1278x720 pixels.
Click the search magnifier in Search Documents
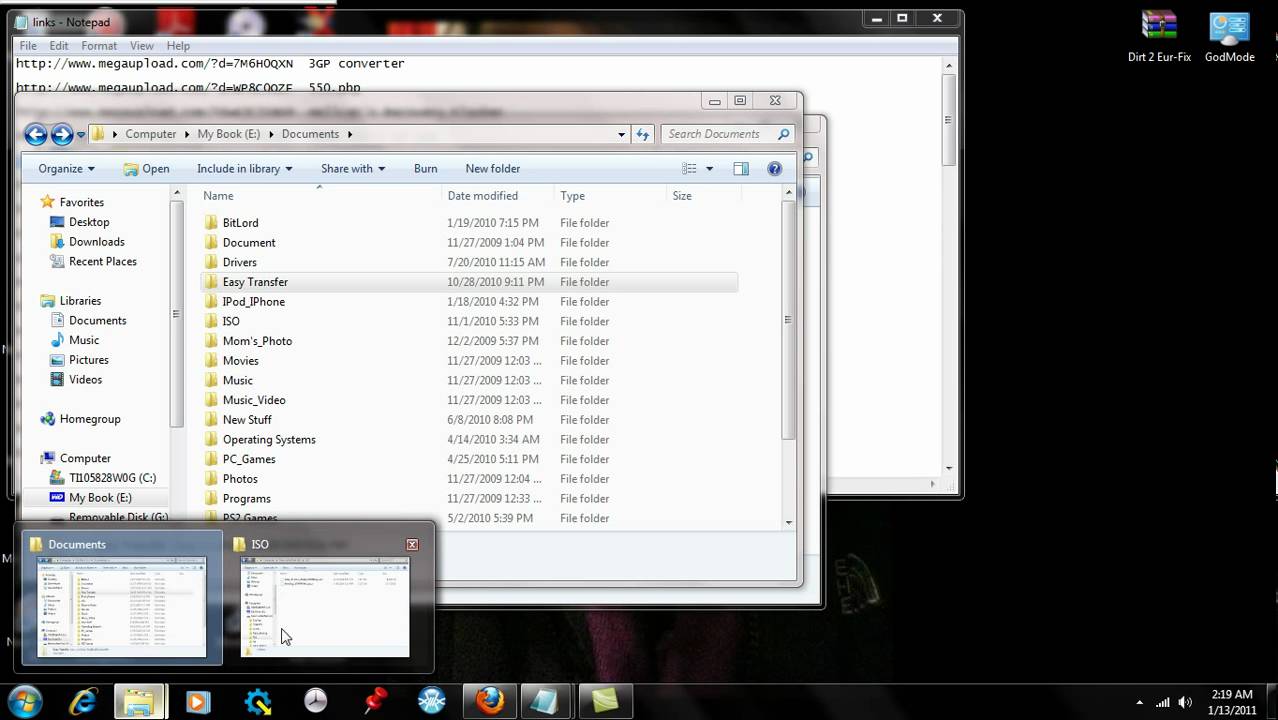[x=783, y=134]
